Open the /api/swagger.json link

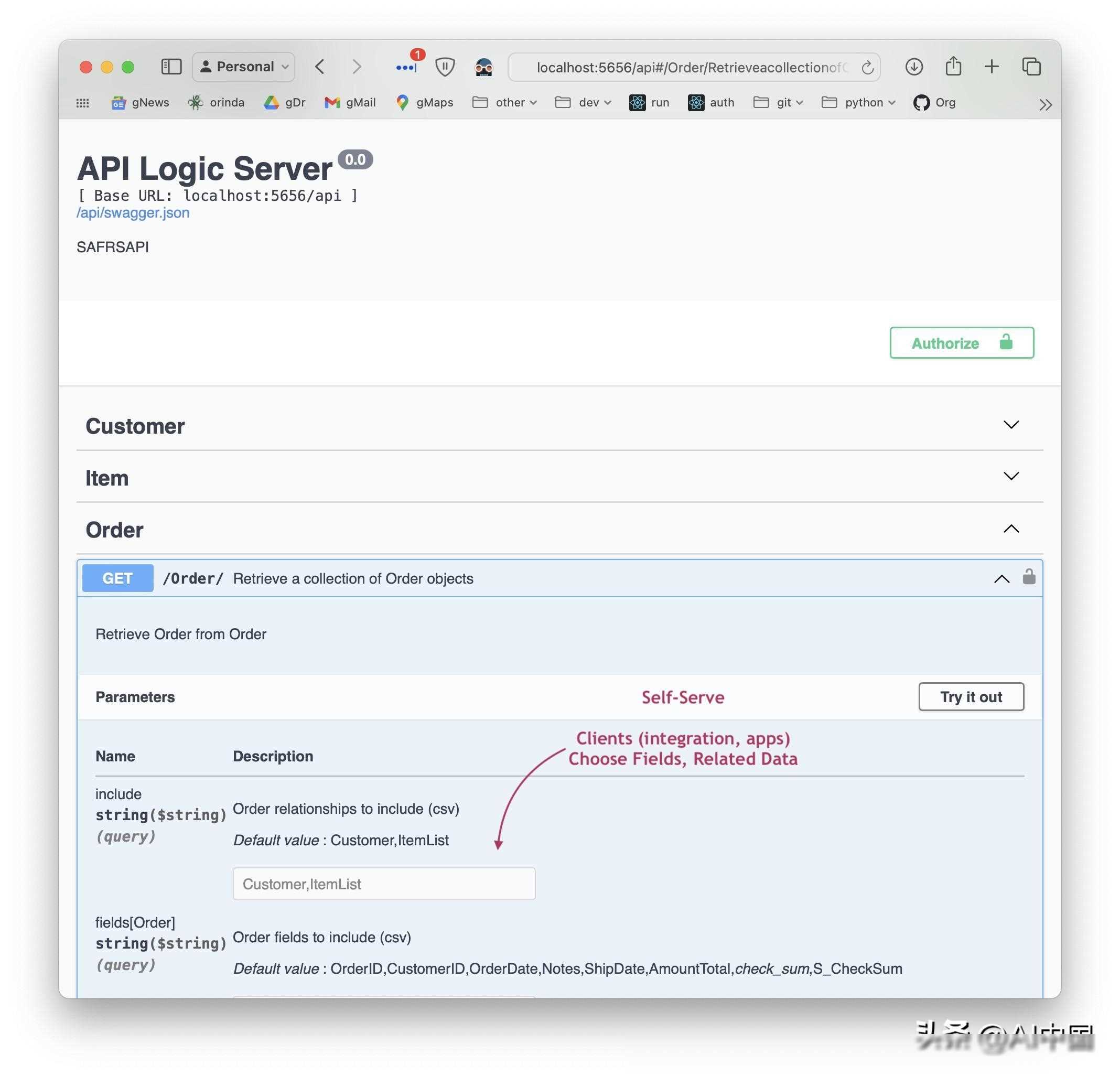pos(133,213)
